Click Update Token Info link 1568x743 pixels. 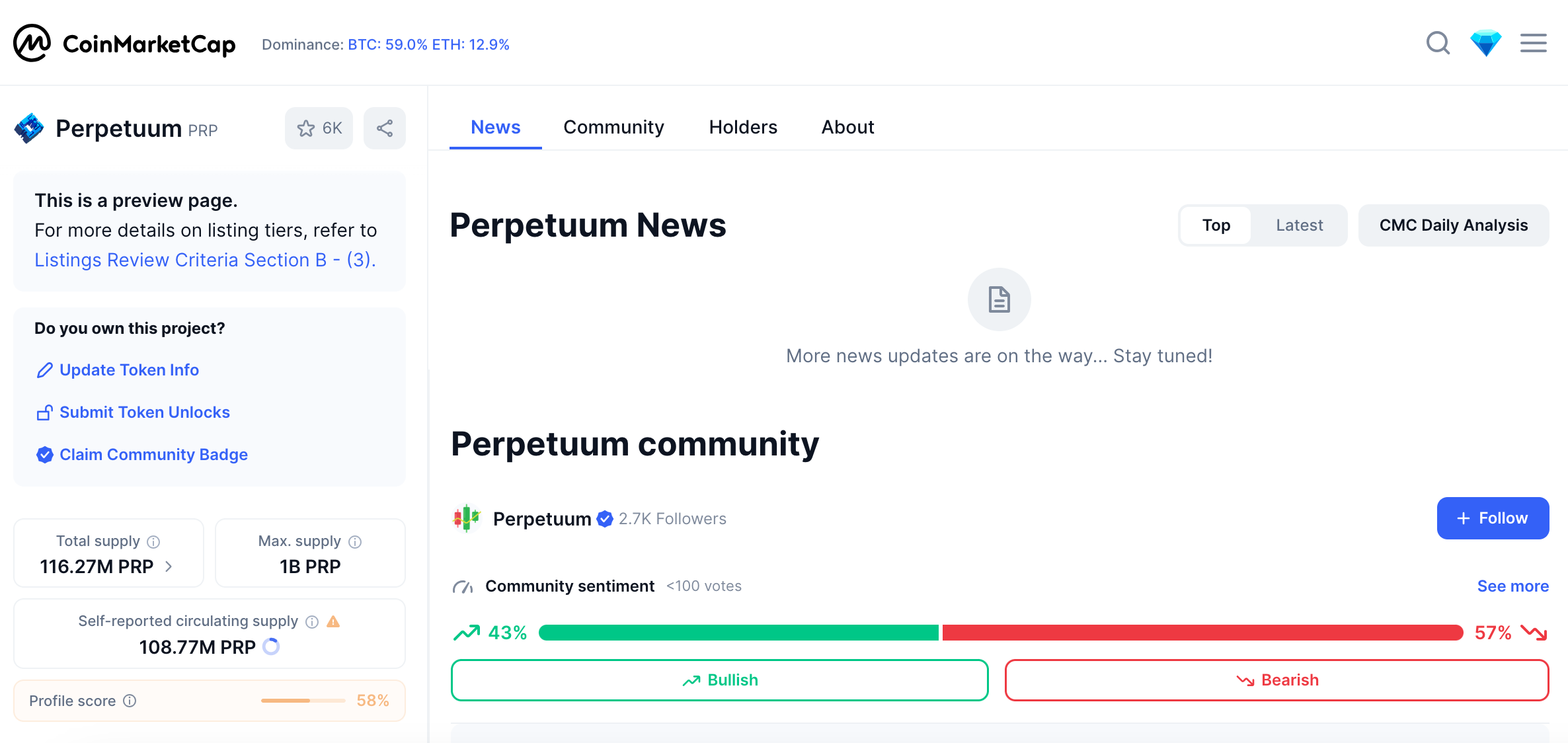(x=129, y=370)
